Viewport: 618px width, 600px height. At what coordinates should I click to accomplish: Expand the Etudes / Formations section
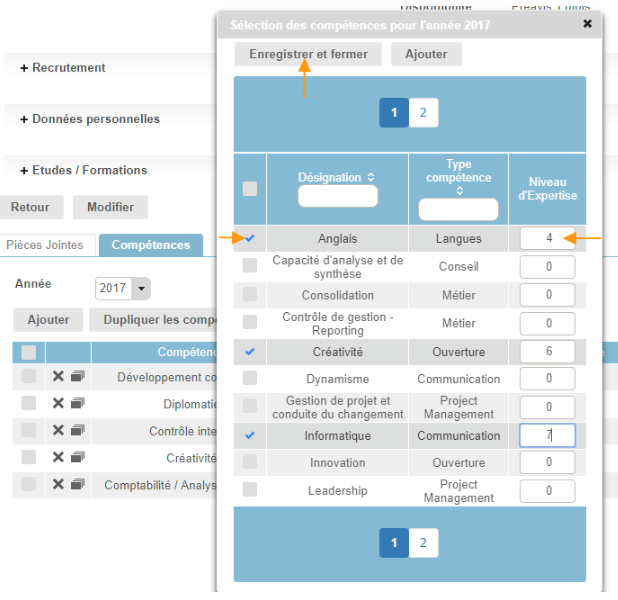coord(83,170)
